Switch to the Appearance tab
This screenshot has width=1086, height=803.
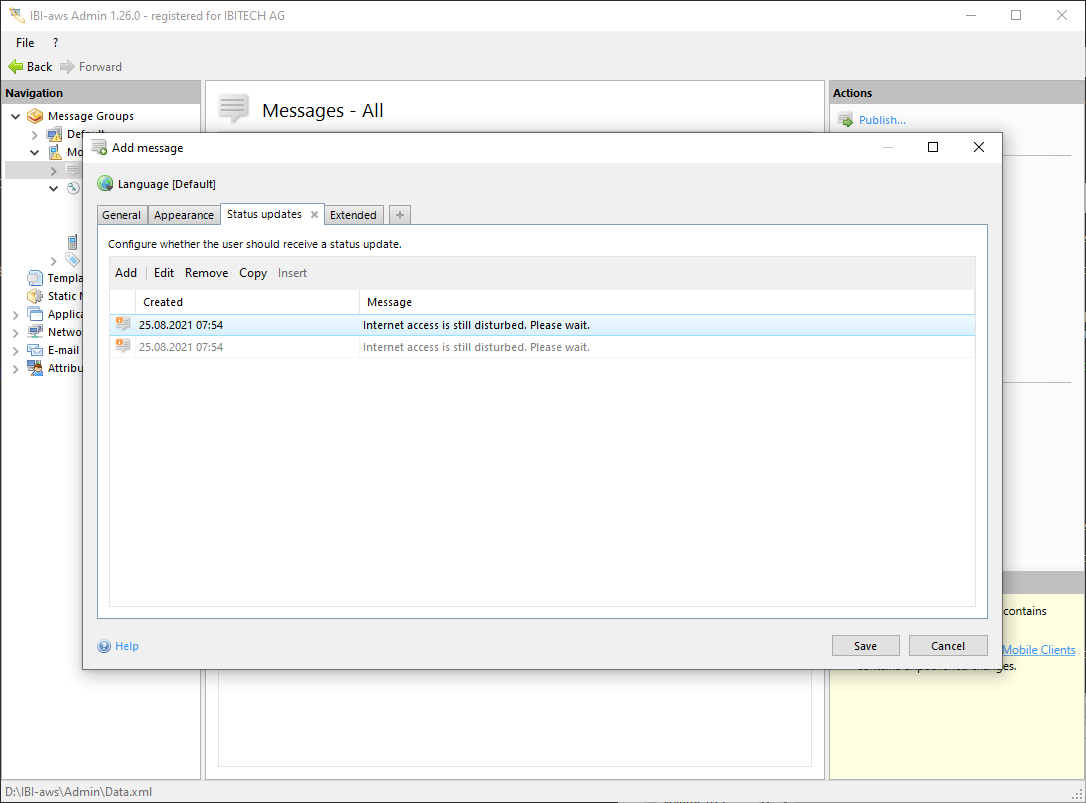(184, 215)
